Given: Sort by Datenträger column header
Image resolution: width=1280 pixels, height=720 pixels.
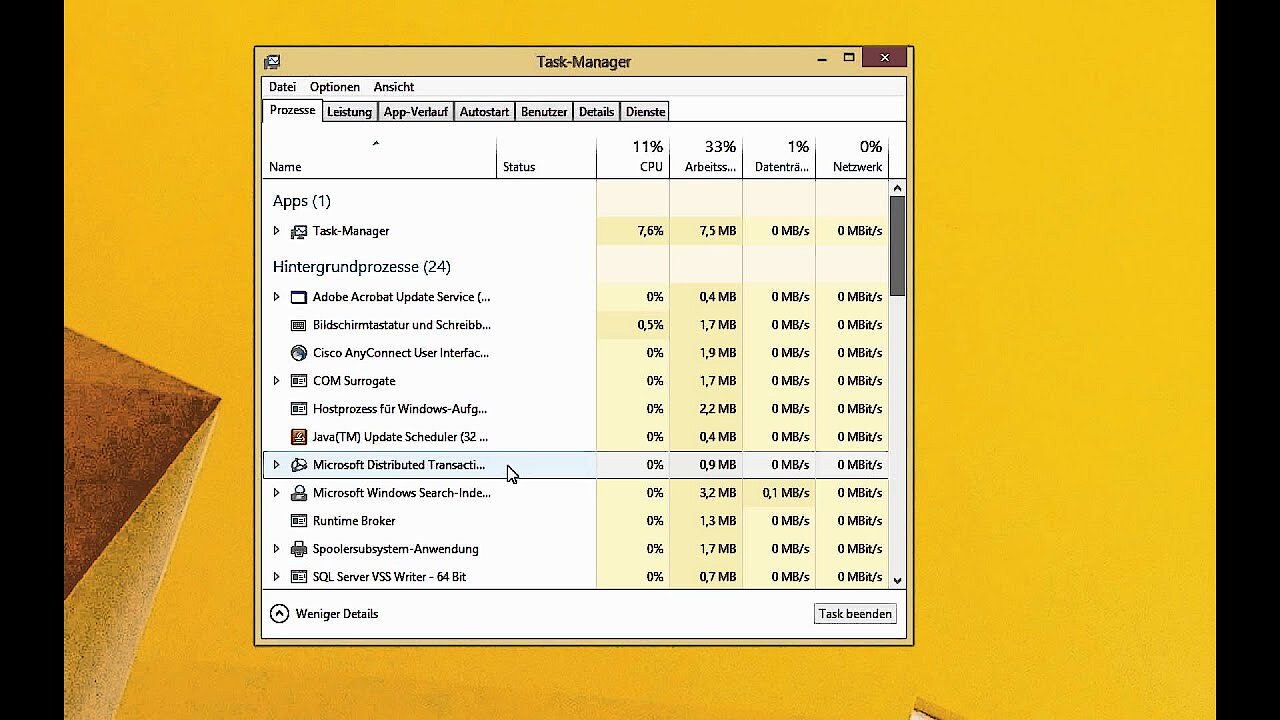Looking at the screenshot, I should click(x=779, y=157).
